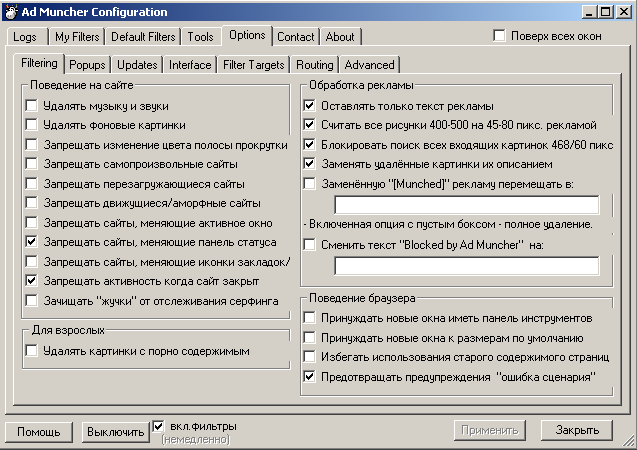Minimize the Ad Muncher Configuration window
The height and width of the screenshot is (450, 637).
pyautogui.click(x=589, y=12)
